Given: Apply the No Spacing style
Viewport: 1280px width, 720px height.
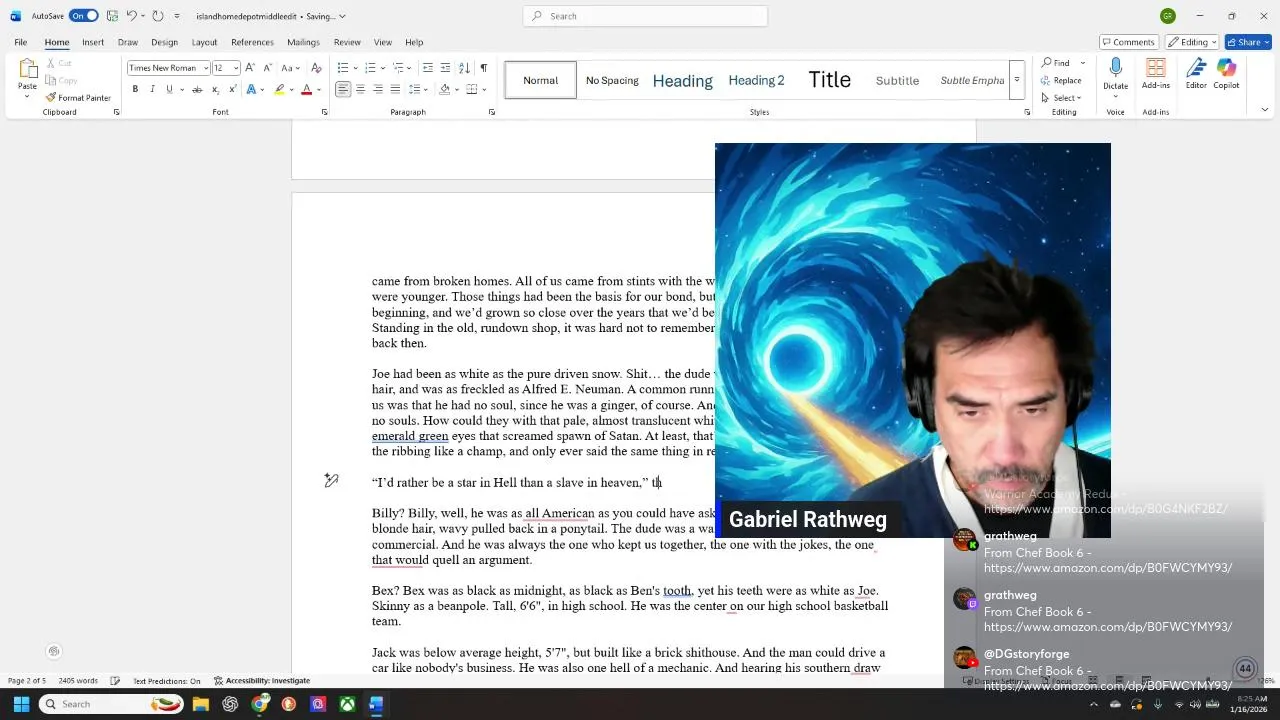Looking at the screenshot, I should [x=612, y=80].
